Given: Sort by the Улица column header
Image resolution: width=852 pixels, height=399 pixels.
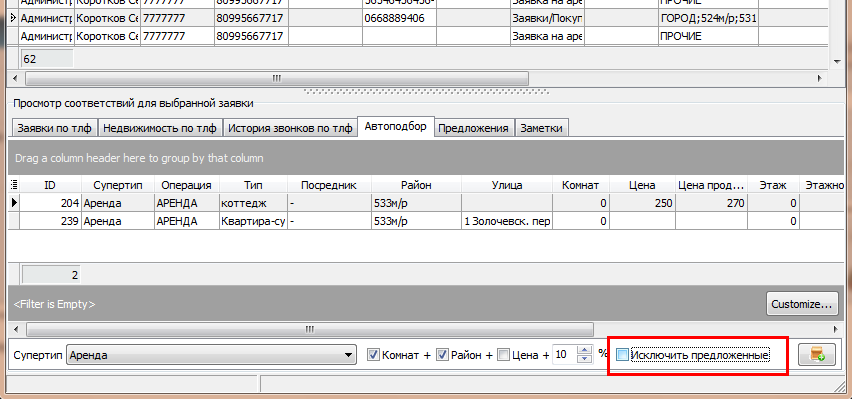Looking at the screenshot, I should click(507, 185).
